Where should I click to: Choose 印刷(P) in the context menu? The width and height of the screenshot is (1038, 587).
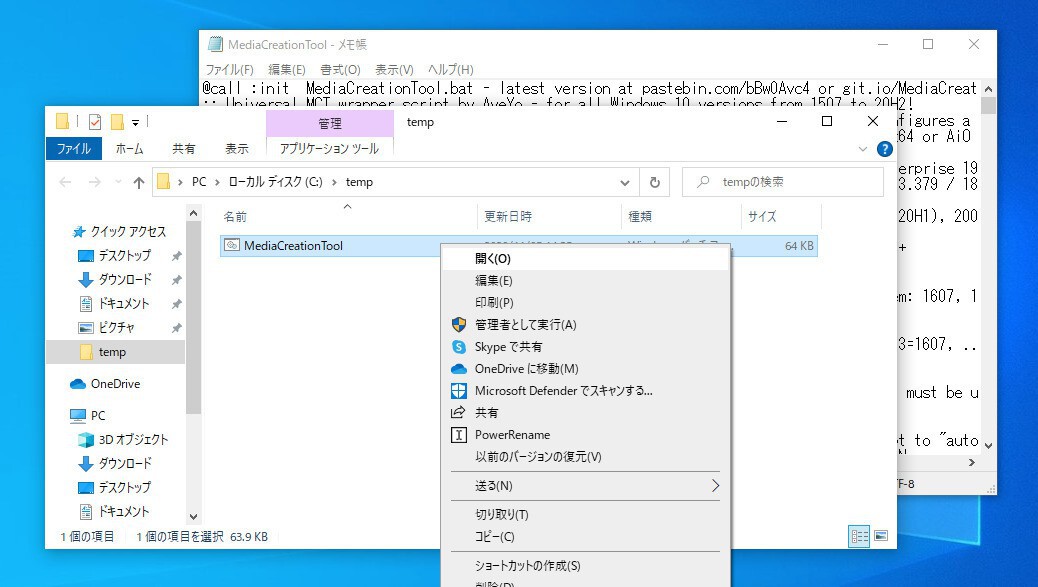click(585, 302)
